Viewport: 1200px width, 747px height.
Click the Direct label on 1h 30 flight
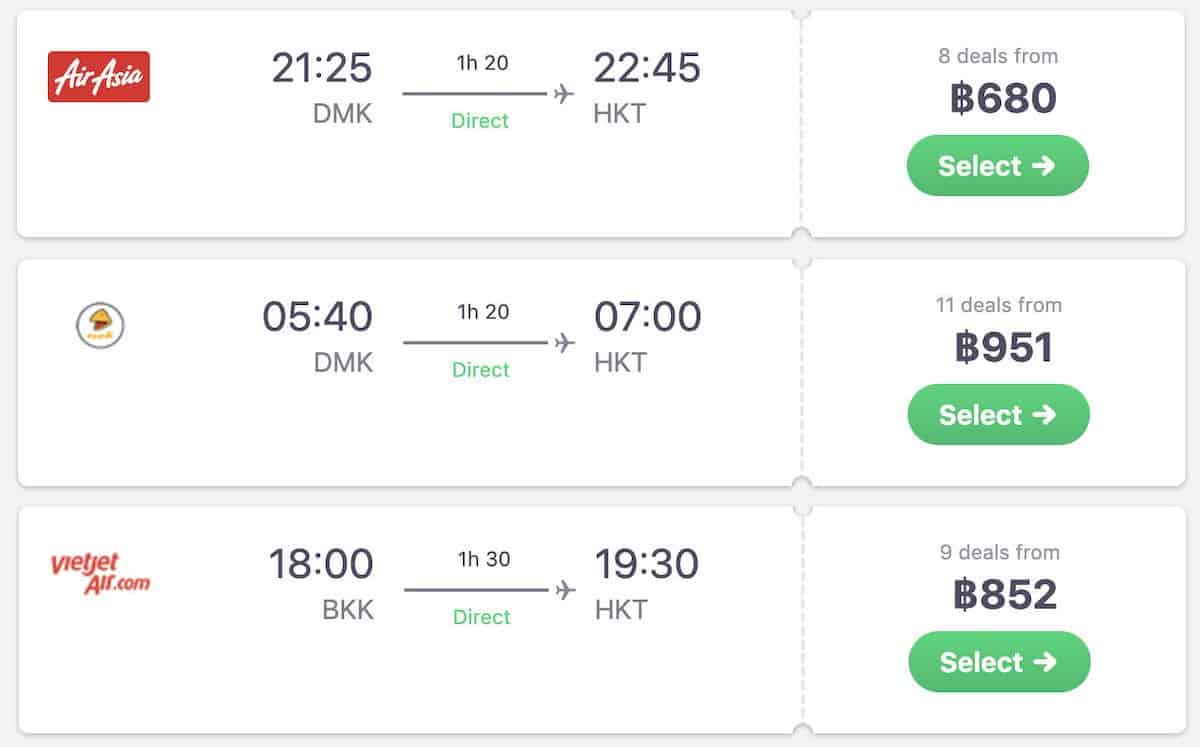click(x=481, y=617)
